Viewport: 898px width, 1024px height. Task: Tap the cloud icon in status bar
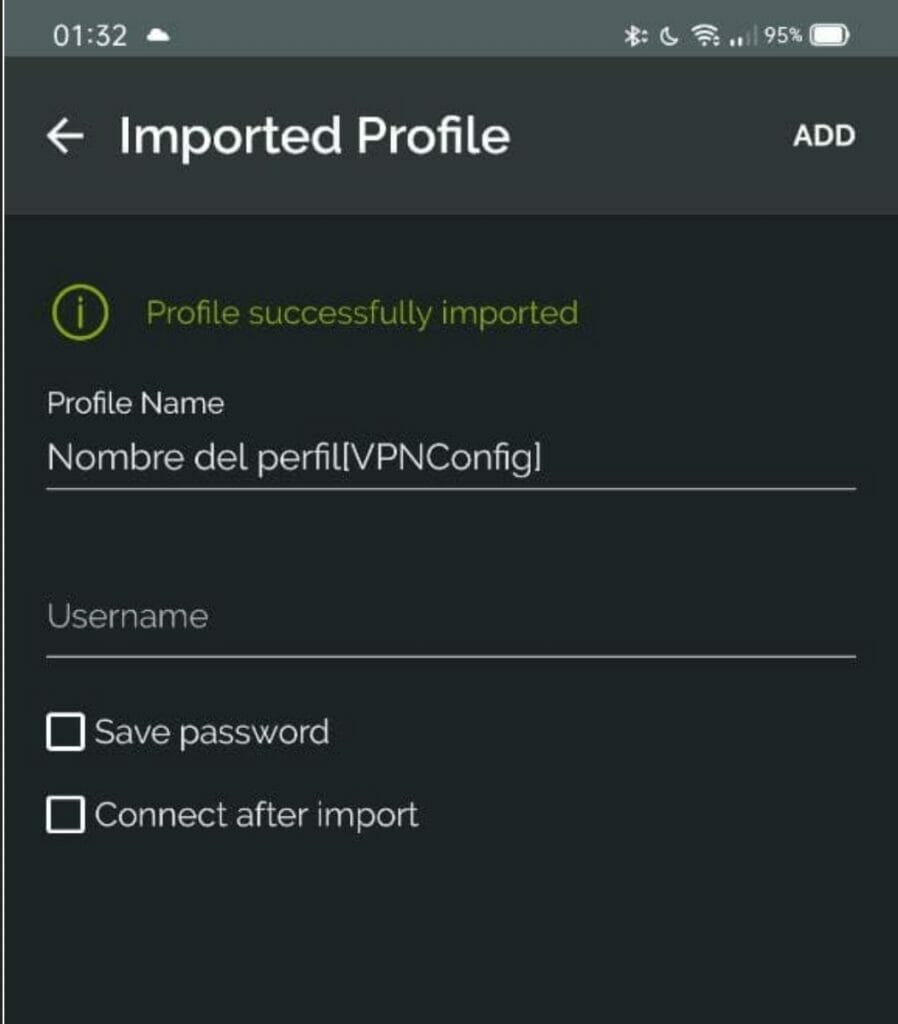[x=158, y=35]
